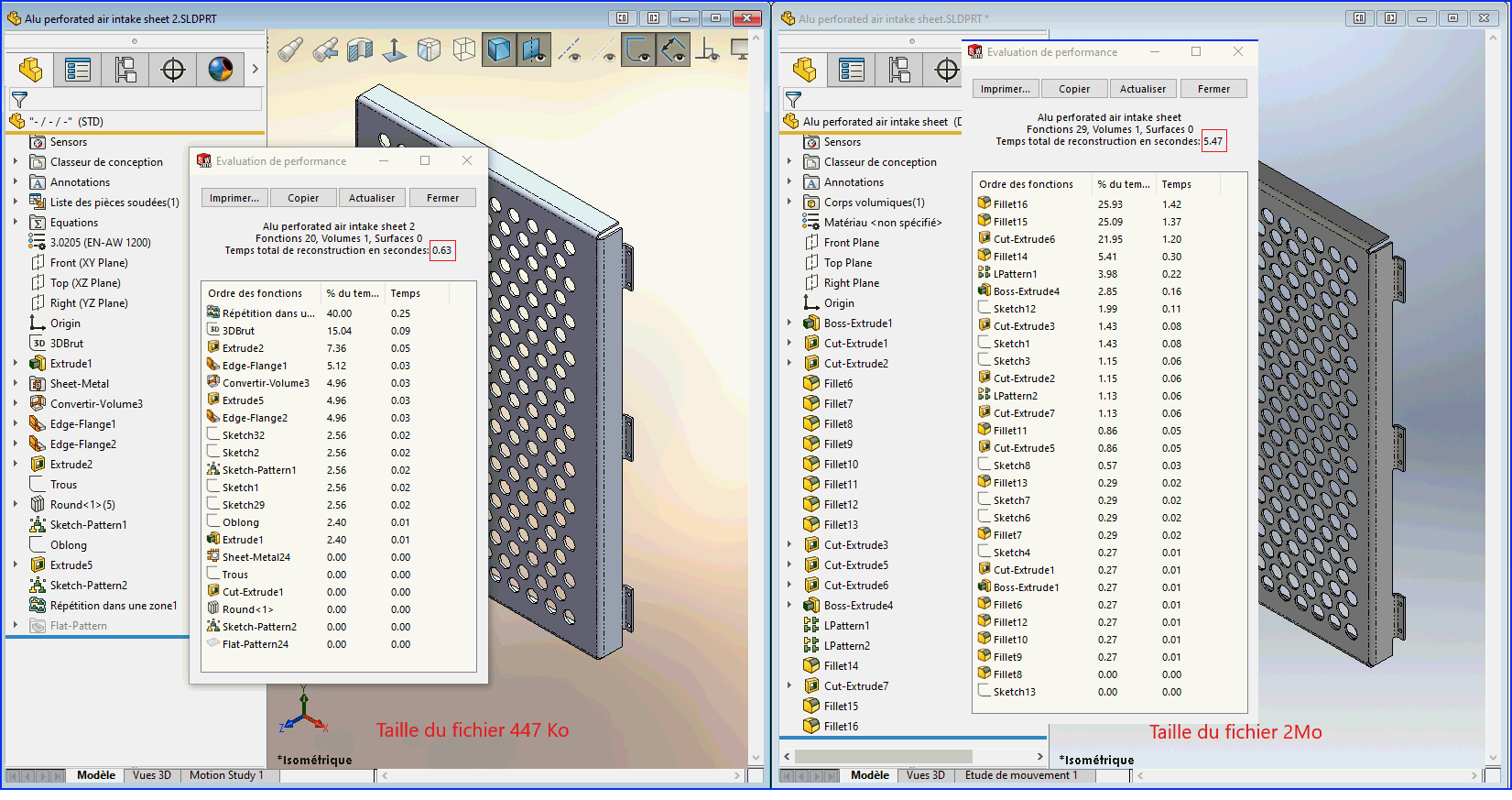Open DimXpert crosshair tab in right window
1512x800 pixels.
click(x=946, y=70)
